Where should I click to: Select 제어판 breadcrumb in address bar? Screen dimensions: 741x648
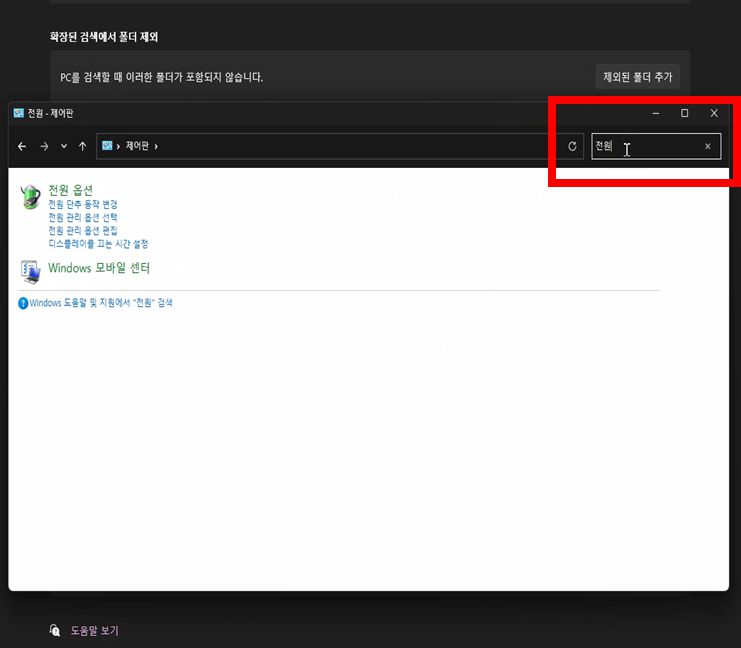coord(137,146)
